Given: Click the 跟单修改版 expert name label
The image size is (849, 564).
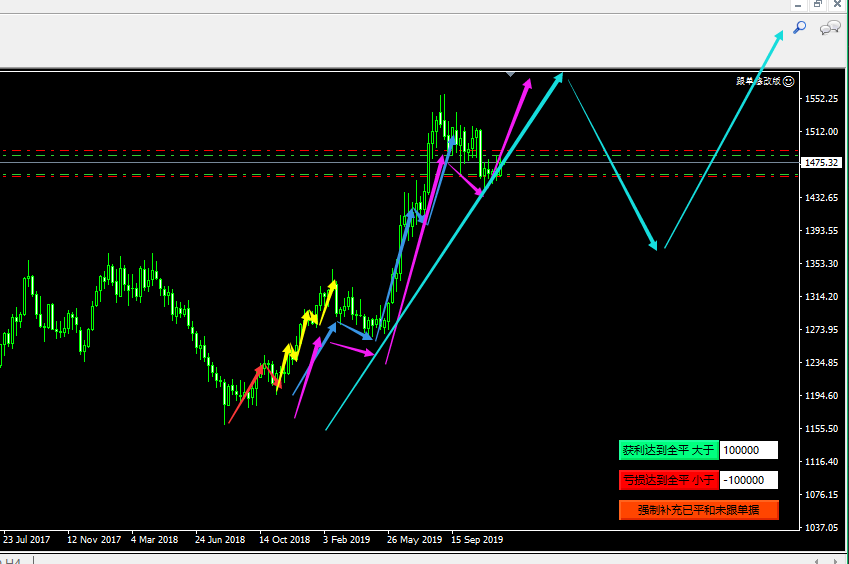Looking at the screenshot, I should tap(758, 82).
